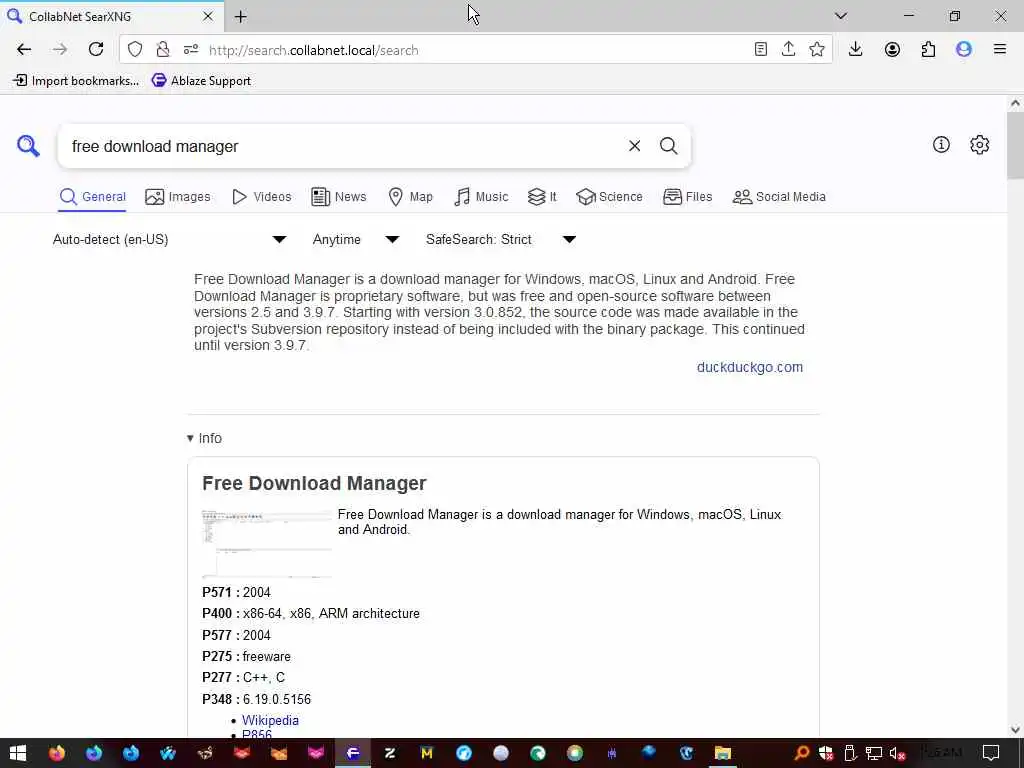
Task: Switch to the Science category
Action: click(x=609, y=197)
